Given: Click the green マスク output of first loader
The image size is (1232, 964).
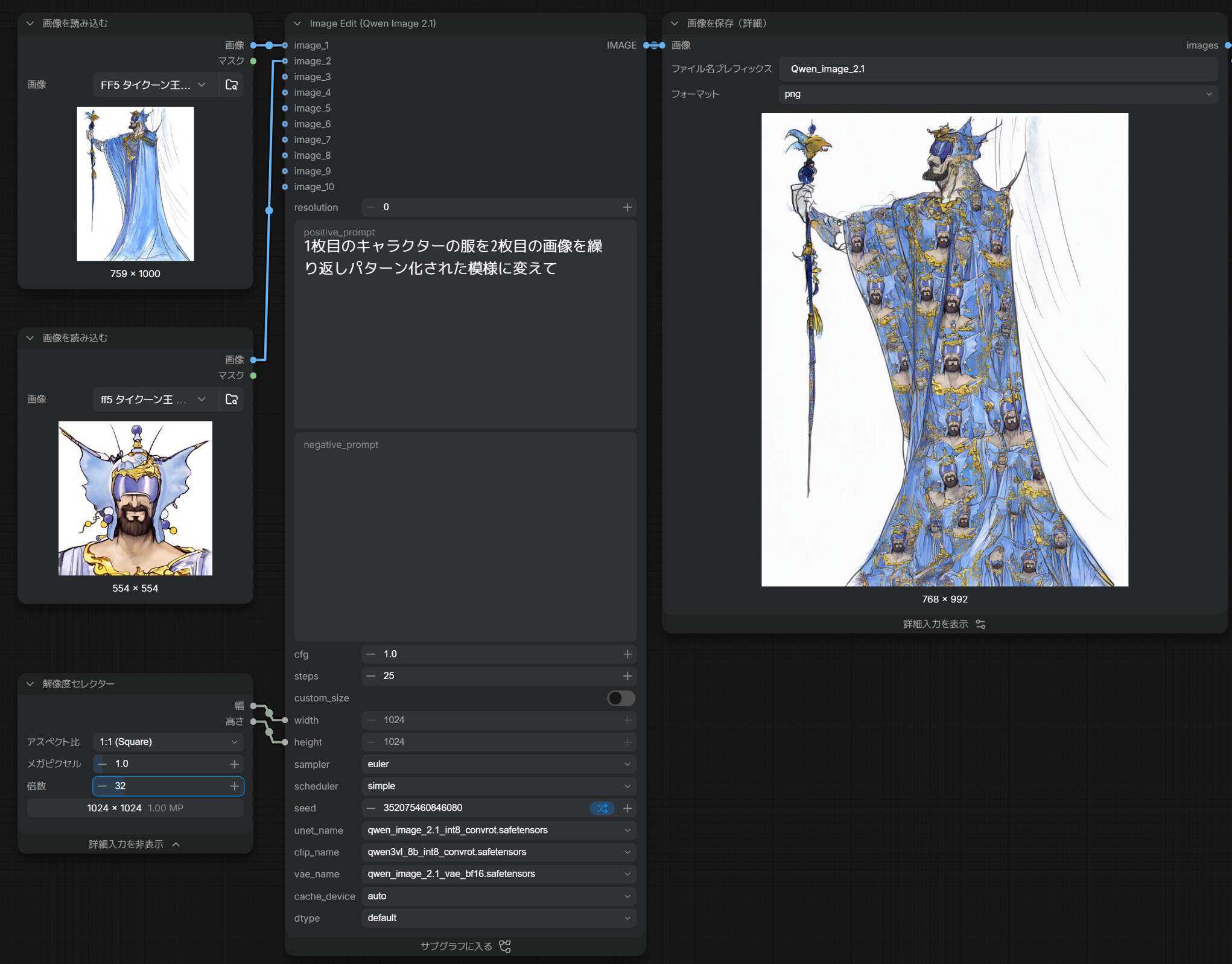Looking at the screenshot, I should click(x=253, y=61).
